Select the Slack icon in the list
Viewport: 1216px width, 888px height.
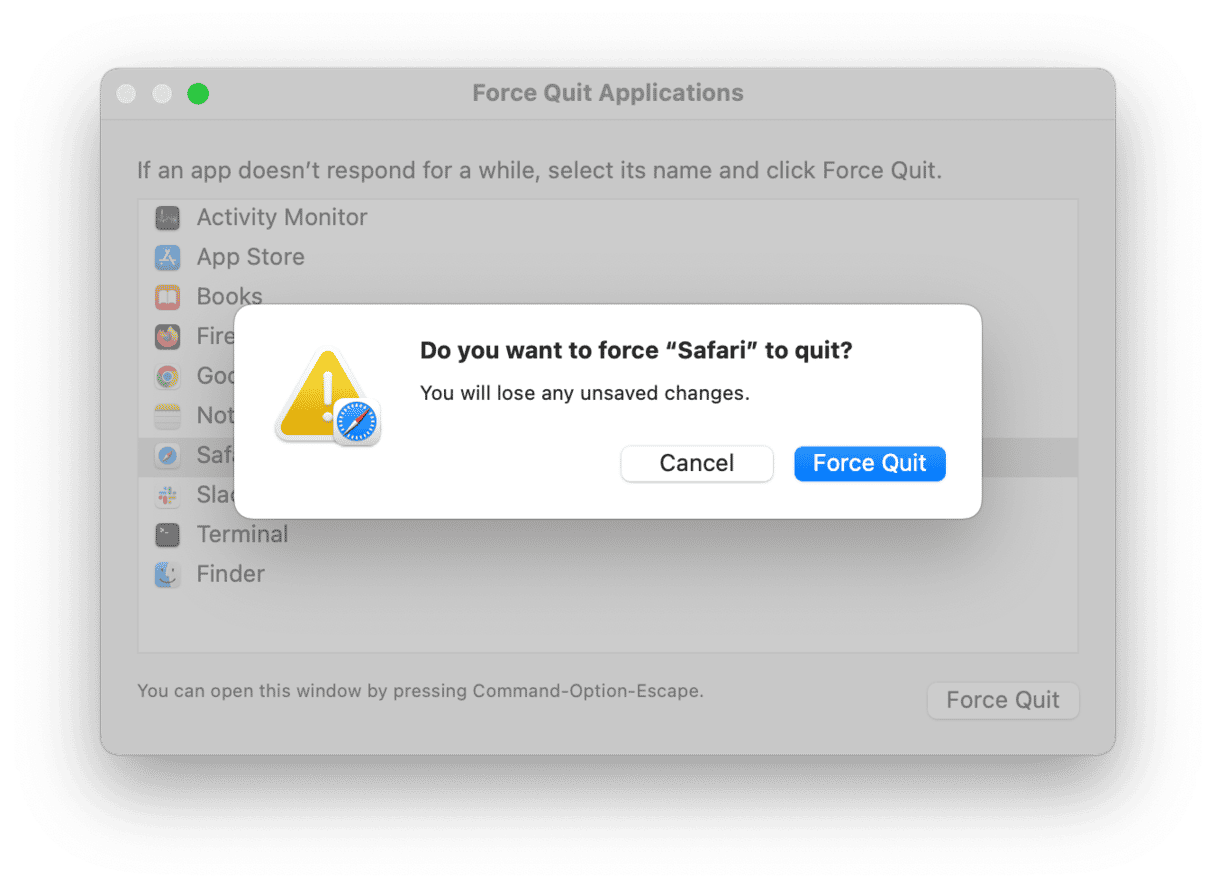(167, 495)
